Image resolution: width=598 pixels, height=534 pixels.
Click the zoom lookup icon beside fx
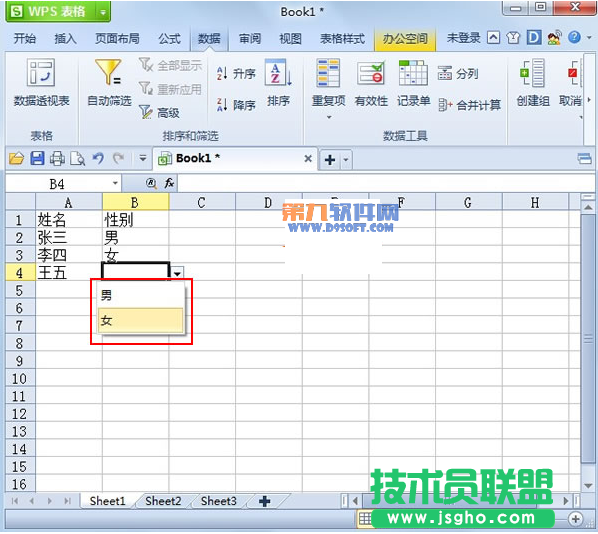point(151,183)
